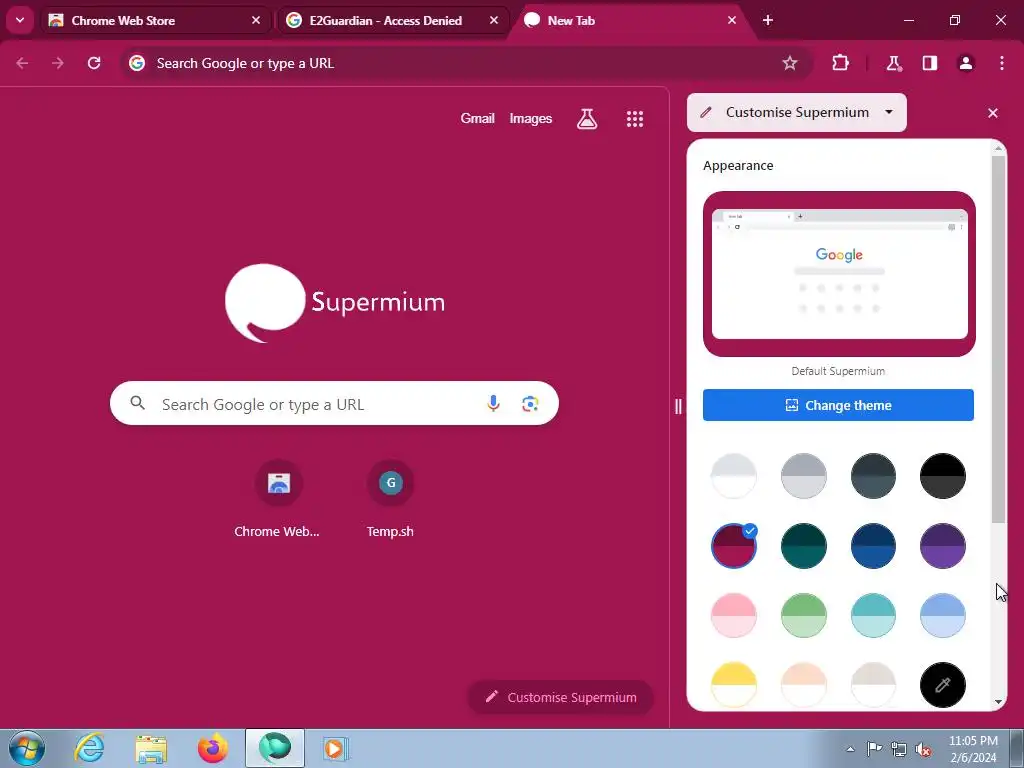Click the muted volume tray icon
This screenshot has width=1024, height=768.
point(923,749)
